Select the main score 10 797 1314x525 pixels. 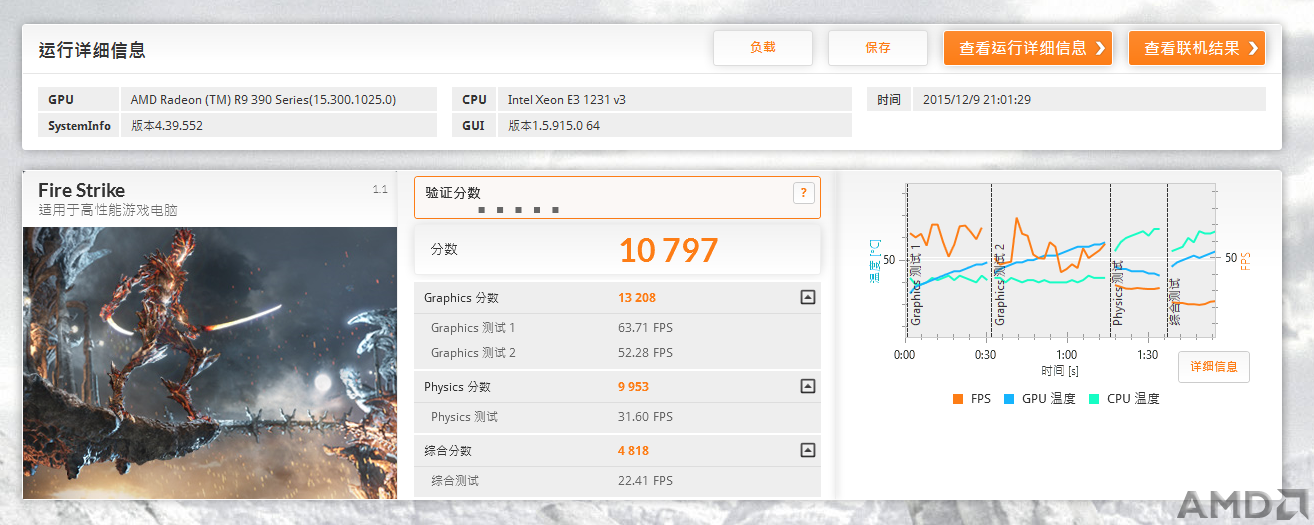pos(668,249)
